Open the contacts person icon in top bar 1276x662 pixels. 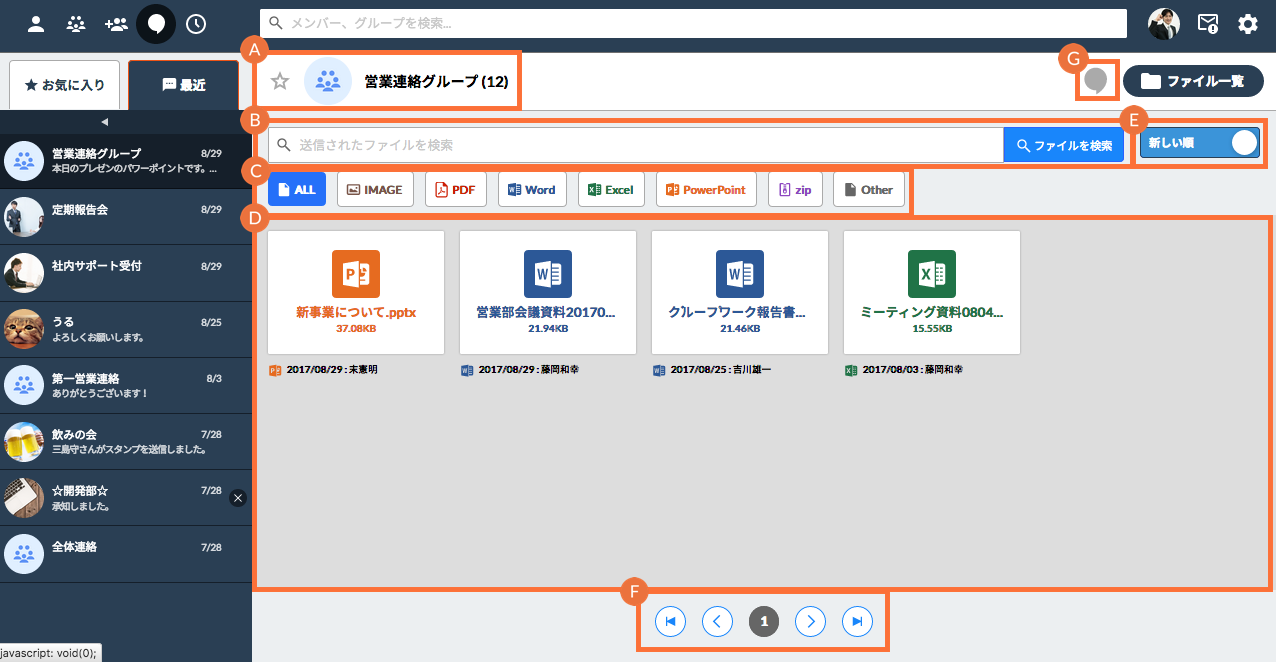click(36, 24)
